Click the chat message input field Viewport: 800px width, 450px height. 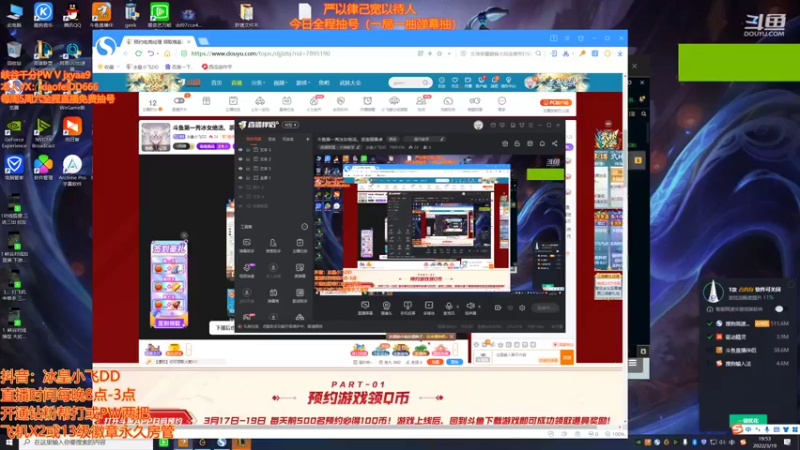click(526, 358)
